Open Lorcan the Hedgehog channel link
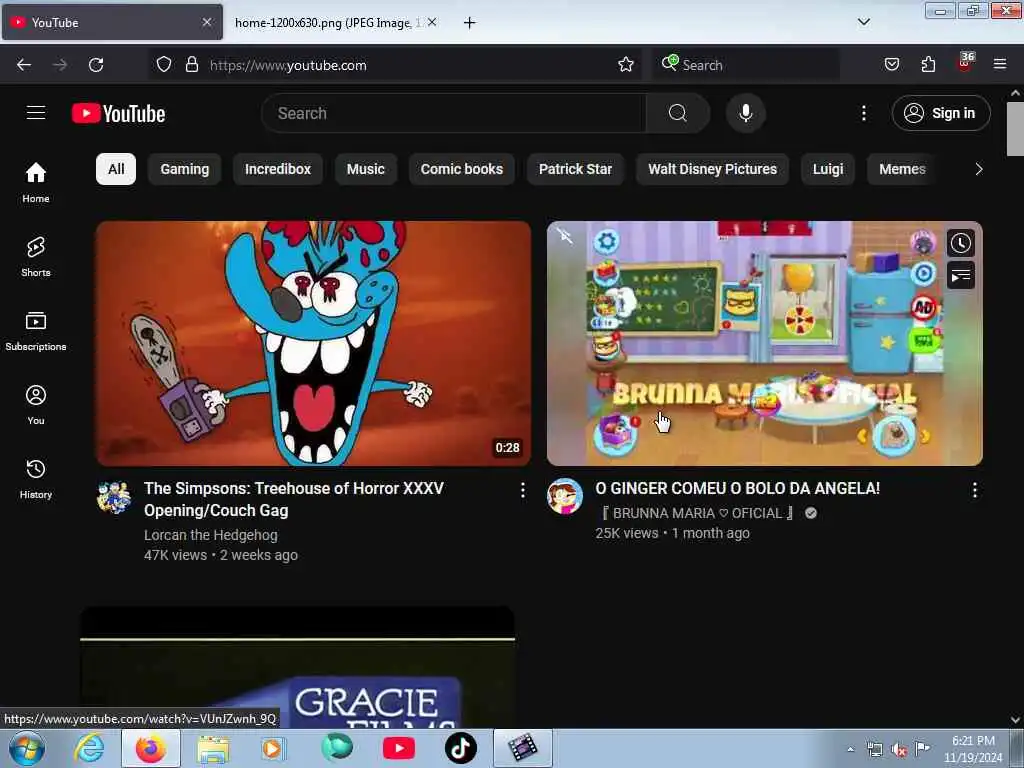The height and width of the screenshot is (768, 1024). (210, 535)
